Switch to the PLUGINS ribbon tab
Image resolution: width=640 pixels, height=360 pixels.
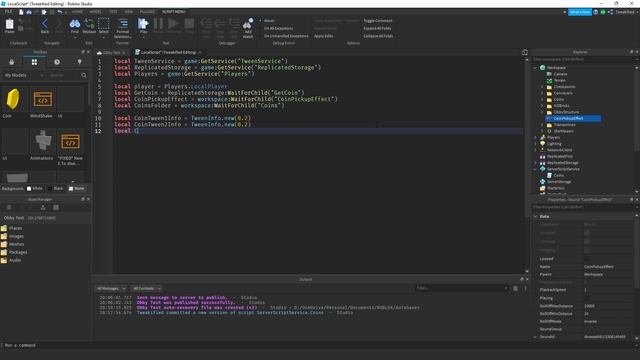pyautogui.click(x=147, y=12)
